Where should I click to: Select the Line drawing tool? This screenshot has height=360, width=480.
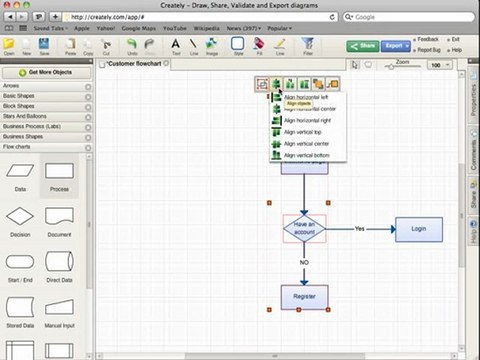coord(194,46)
